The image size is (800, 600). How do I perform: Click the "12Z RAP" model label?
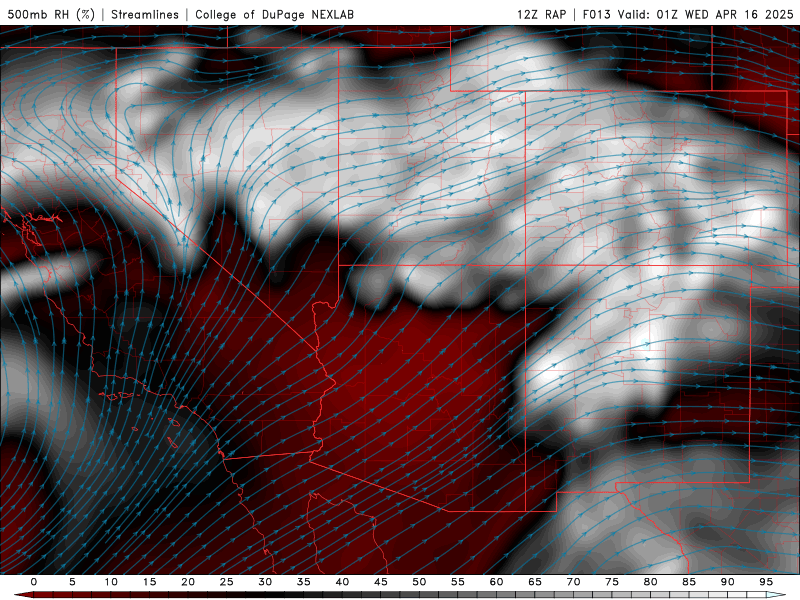pos(541,14)
